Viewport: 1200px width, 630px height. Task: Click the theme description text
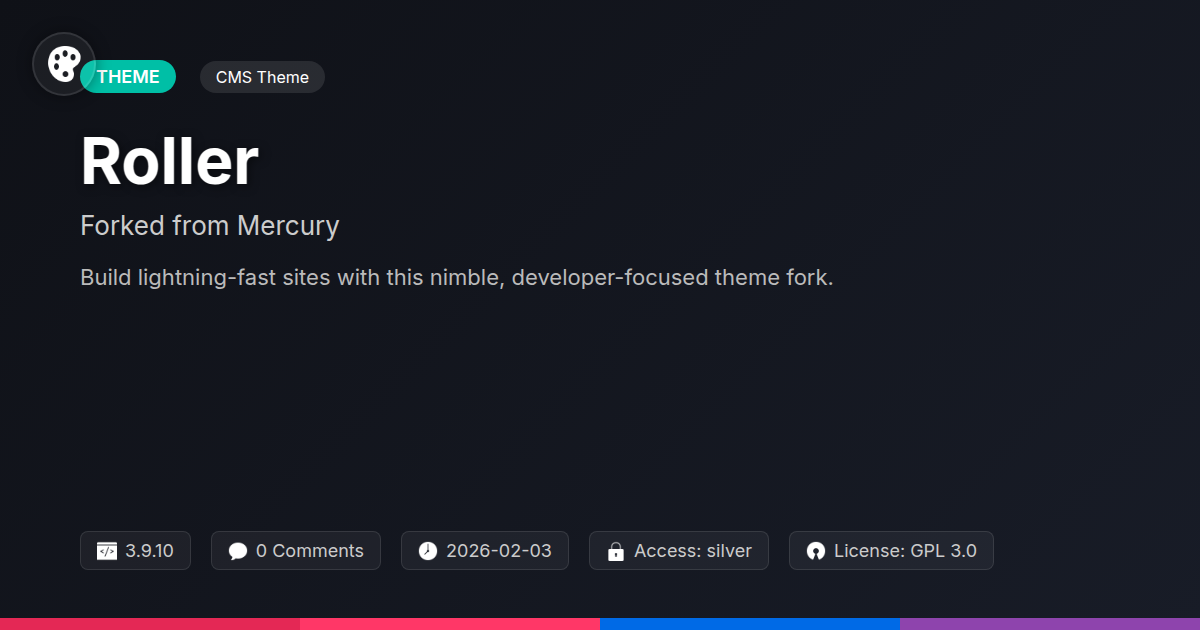click(456, 278)
